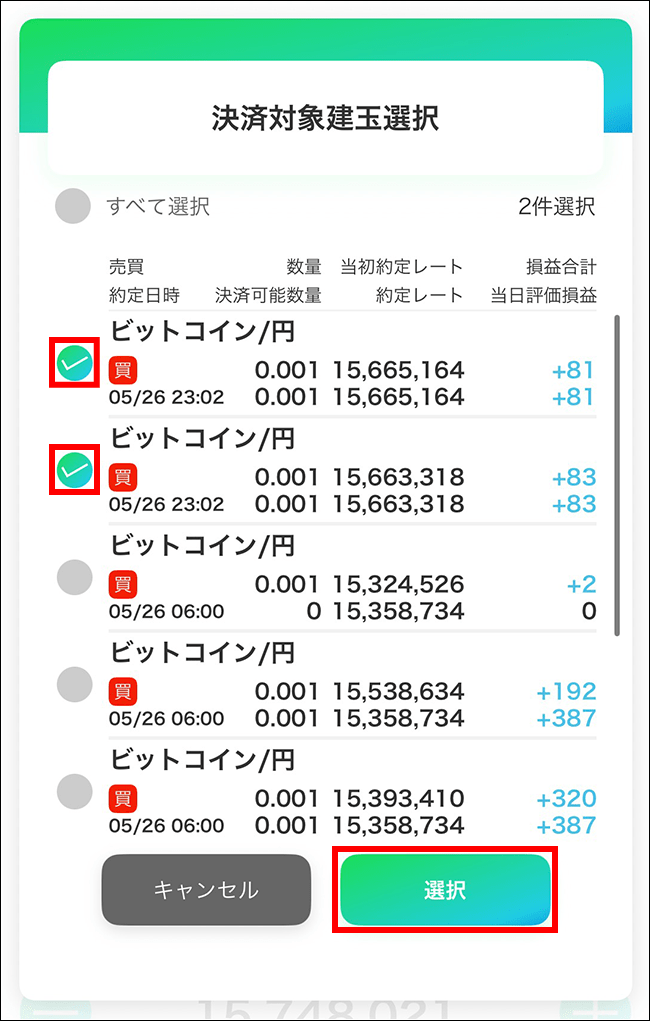Toggle the すべて選択 select-all checkbox

[x=74, y=207]
